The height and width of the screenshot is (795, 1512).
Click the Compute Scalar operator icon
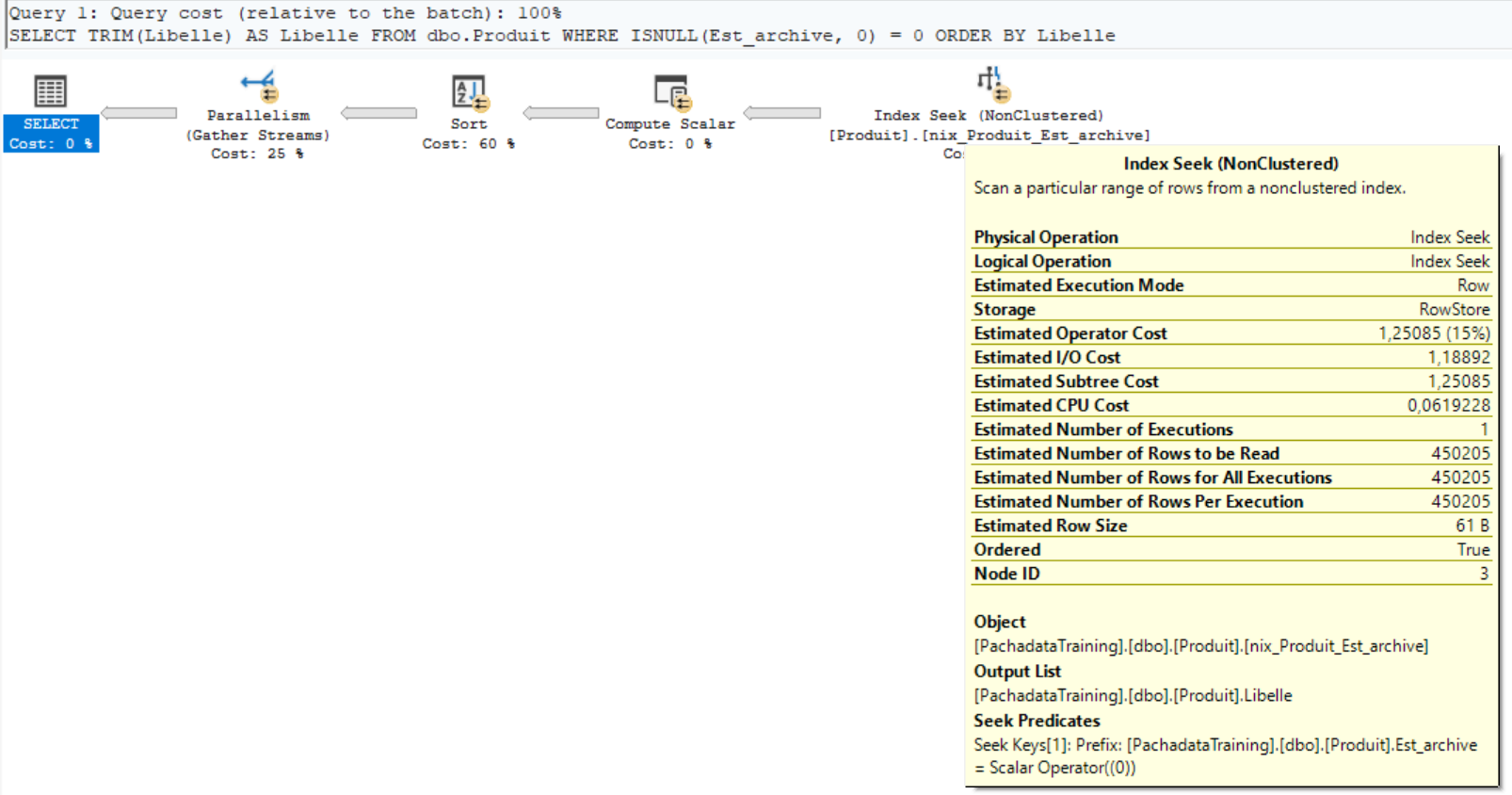[672, 92]
